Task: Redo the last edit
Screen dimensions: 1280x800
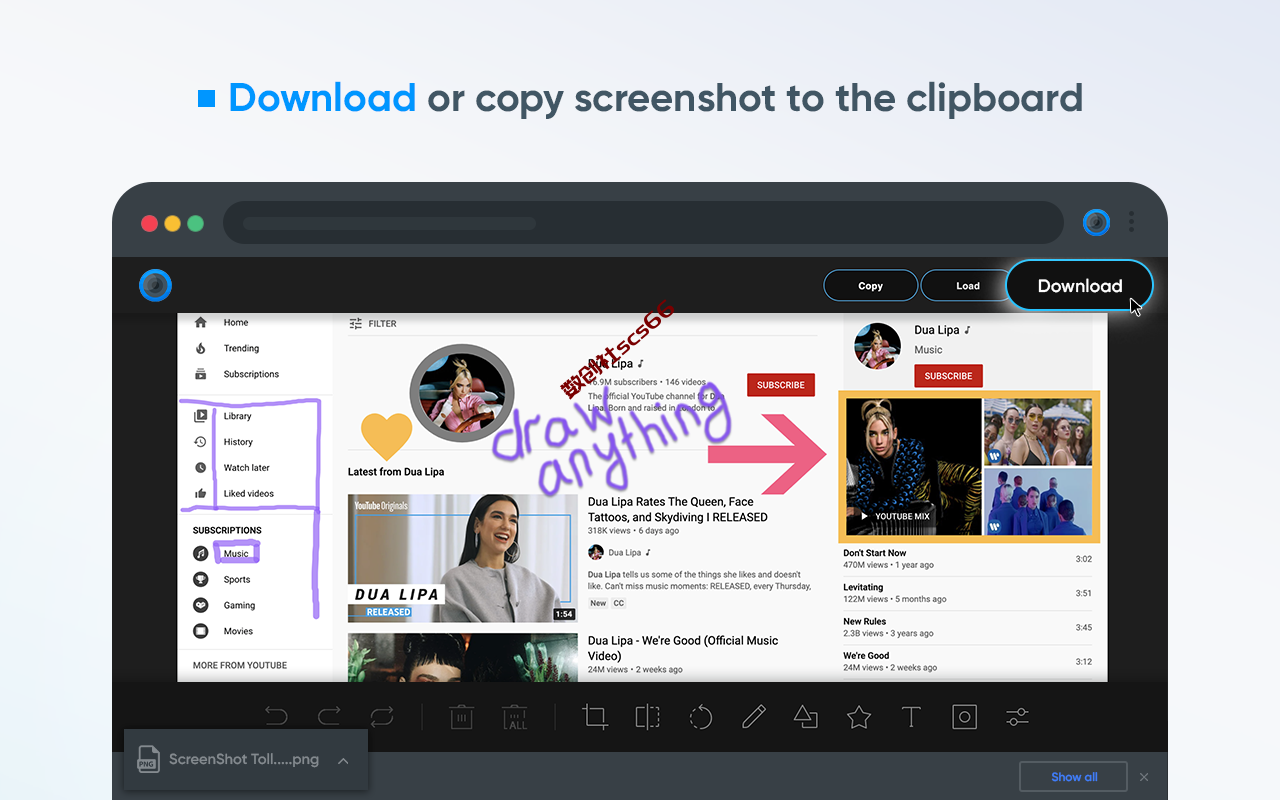Action: (329, 717)
